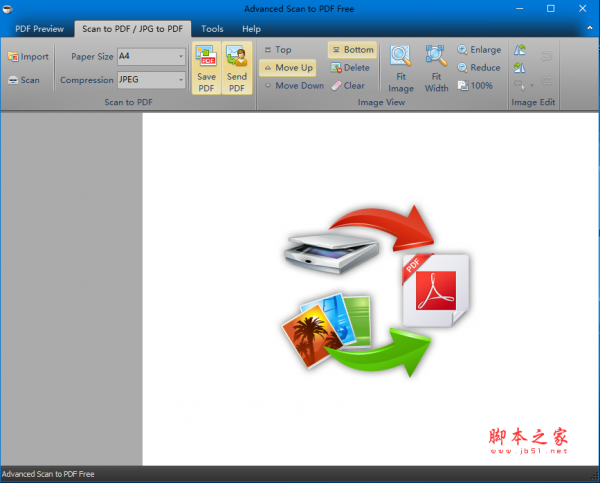This screenshot has height=483, width=600.
Task: Close the Advanced Scan to PDF window
Action: click(x=582, y=8)
